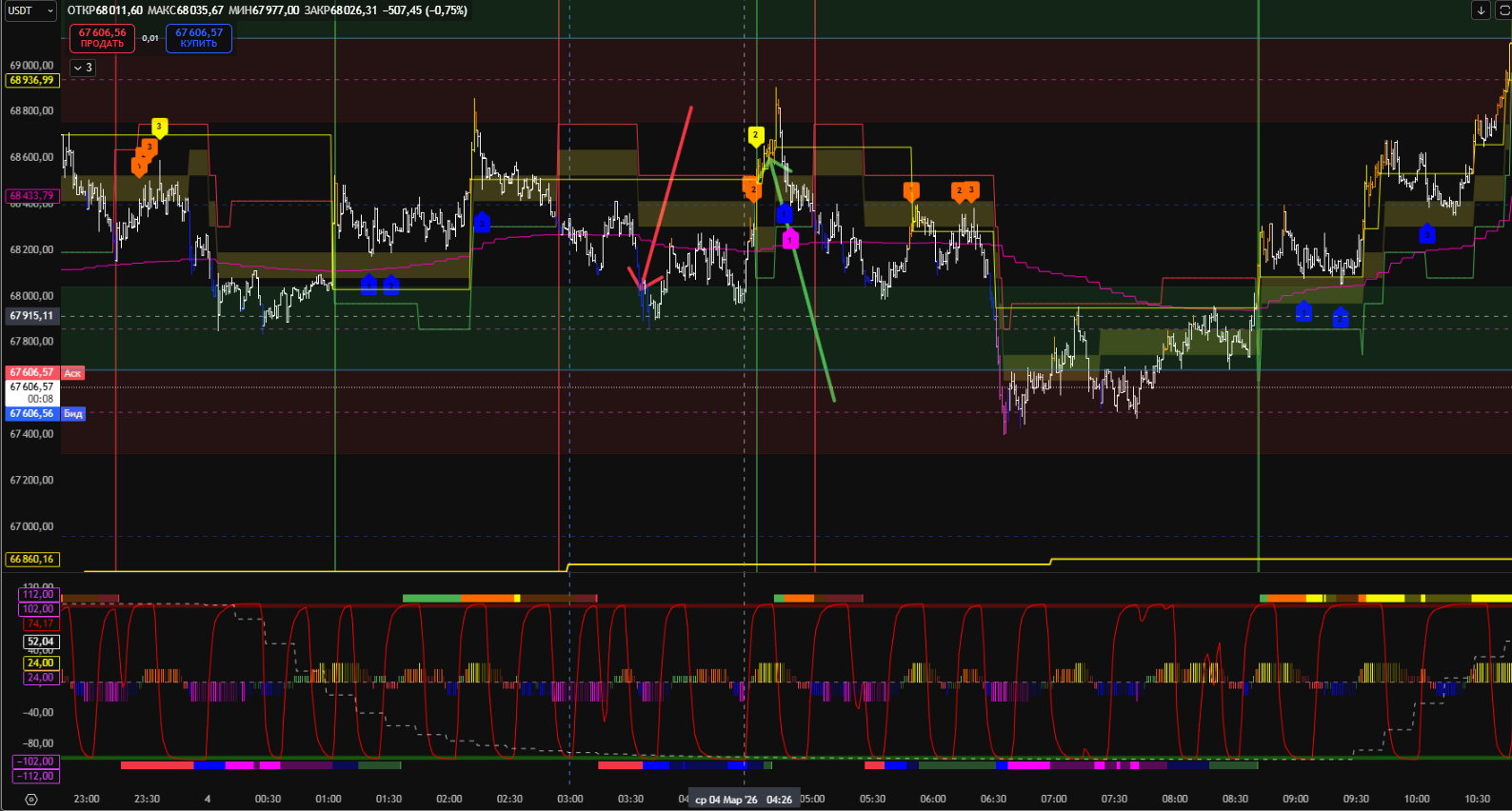This screenshot has width=1512, height=811.
Task: Expand the collapsed indicator legend showing 3
Action: tap(82, 68)
